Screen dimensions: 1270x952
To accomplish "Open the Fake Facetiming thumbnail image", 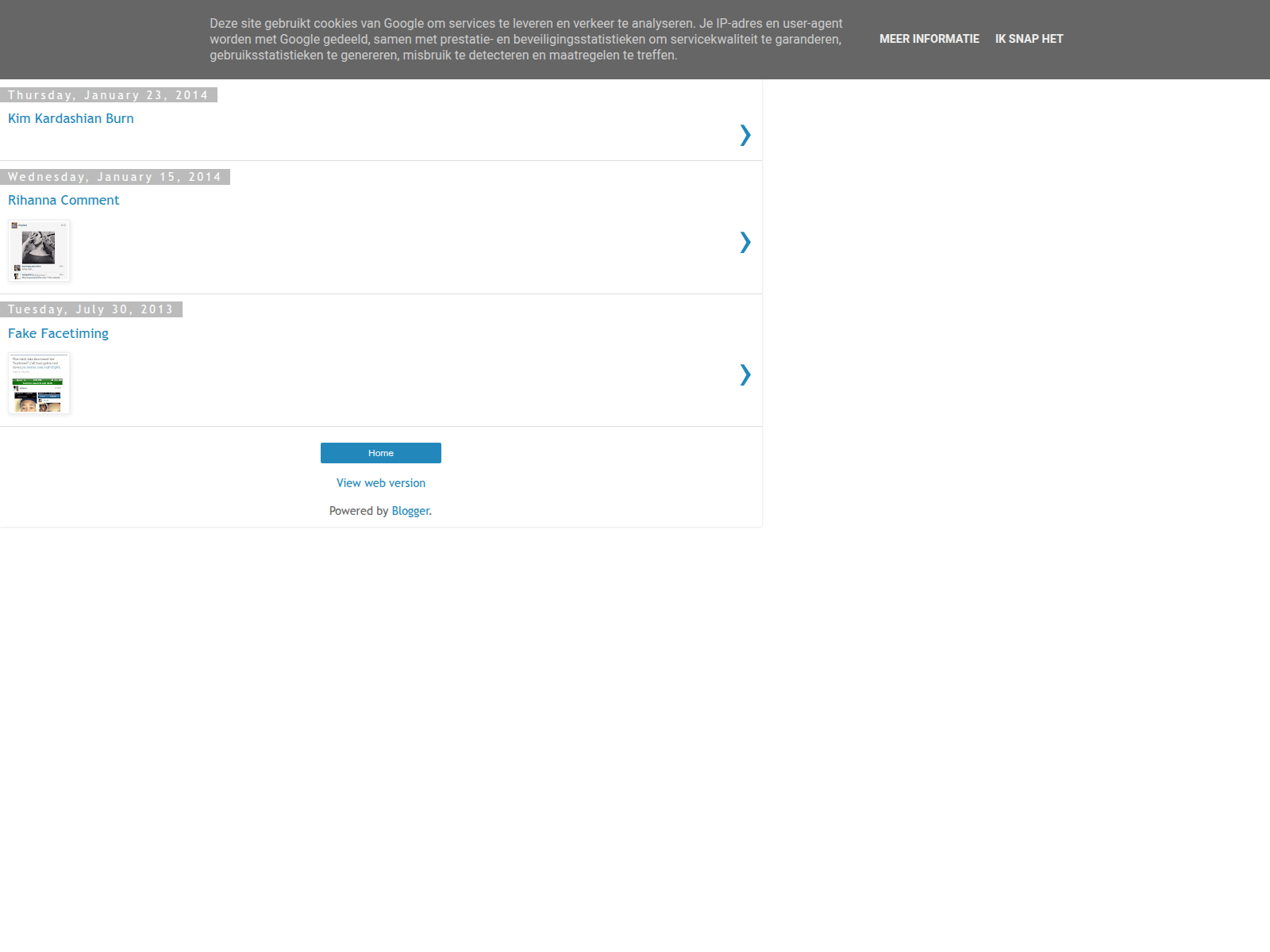I will point(39,383).
